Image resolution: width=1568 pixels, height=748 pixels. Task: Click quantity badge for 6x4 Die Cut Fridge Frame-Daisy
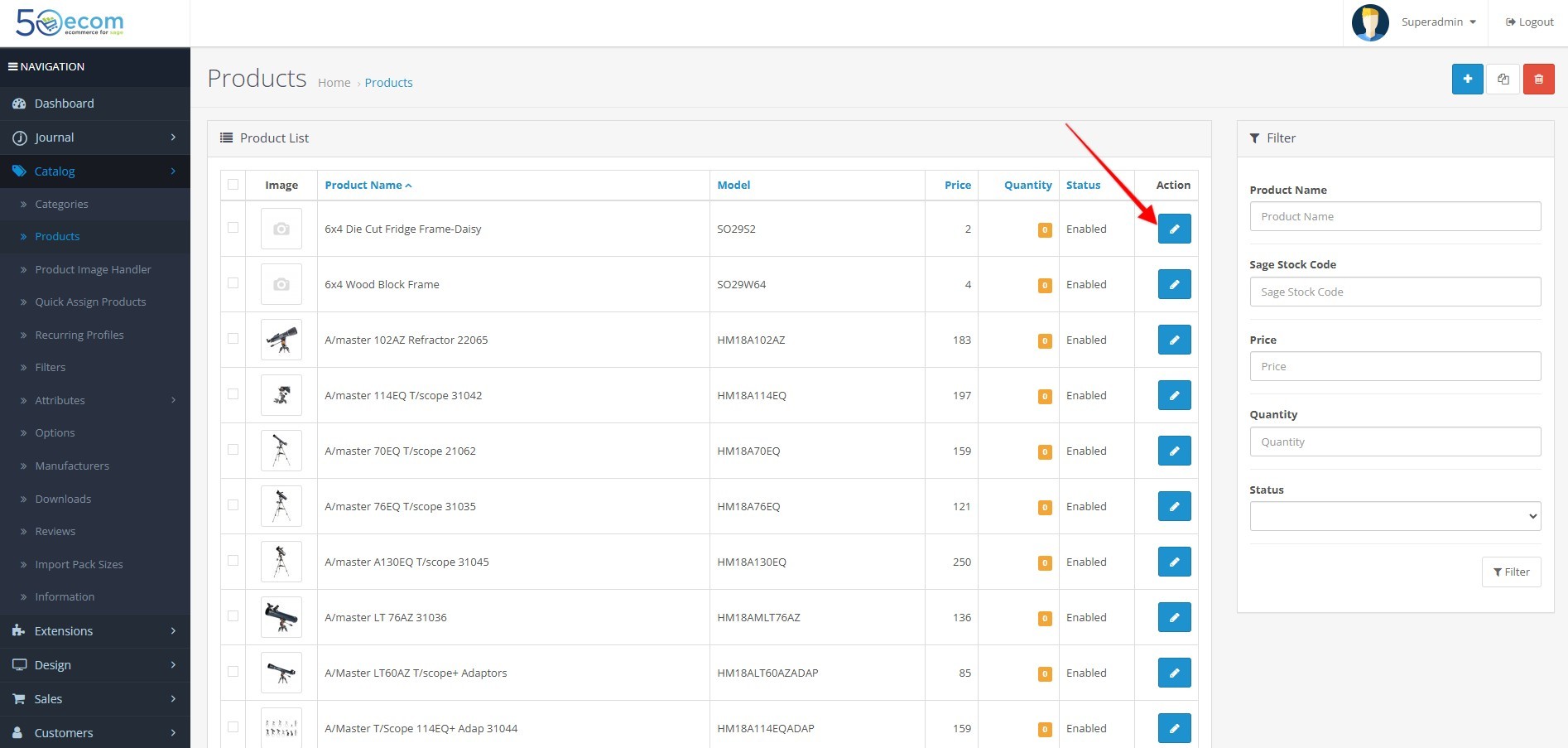1045,229
